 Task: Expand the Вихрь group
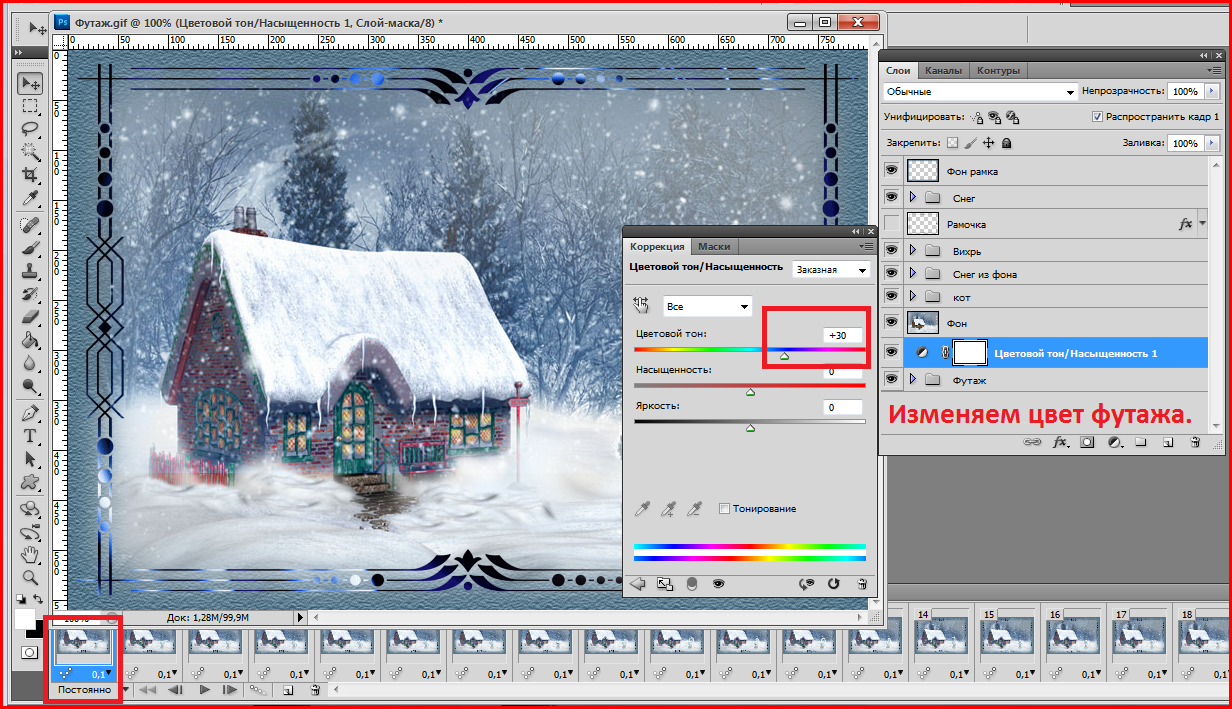[912, 250]
